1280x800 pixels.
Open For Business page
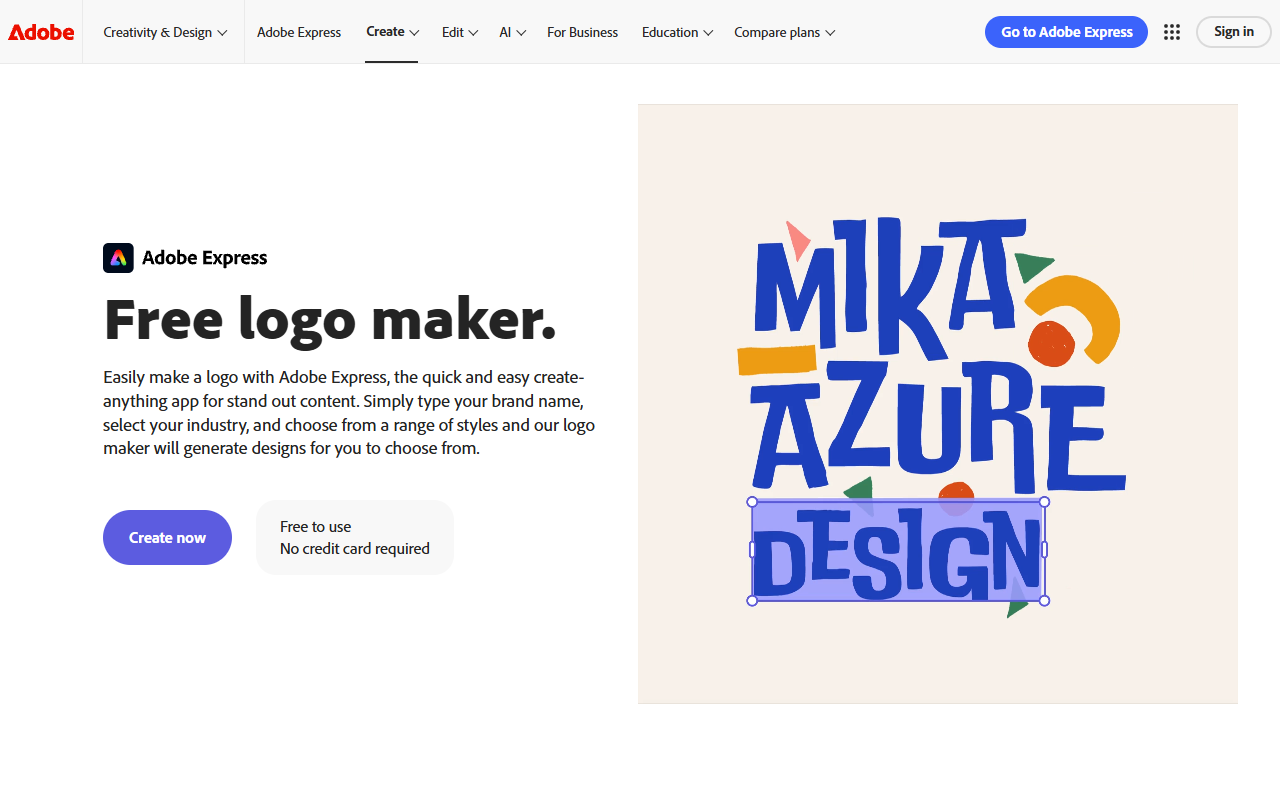click(582, 32)
